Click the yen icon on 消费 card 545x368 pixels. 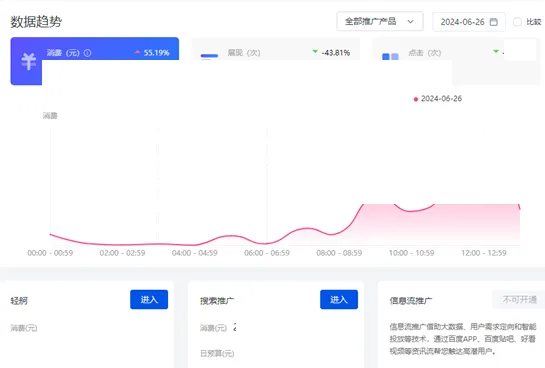(x=28, y=62)
